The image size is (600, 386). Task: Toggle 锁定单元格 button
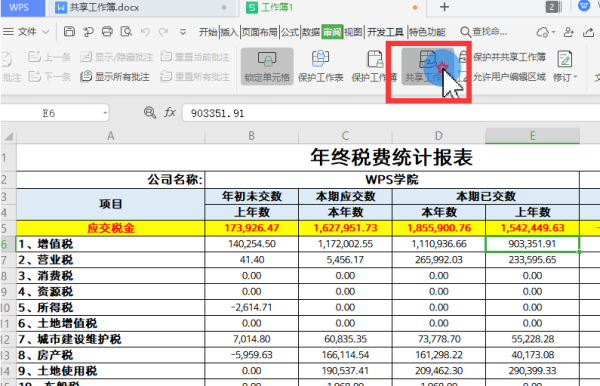coord(267,66)
